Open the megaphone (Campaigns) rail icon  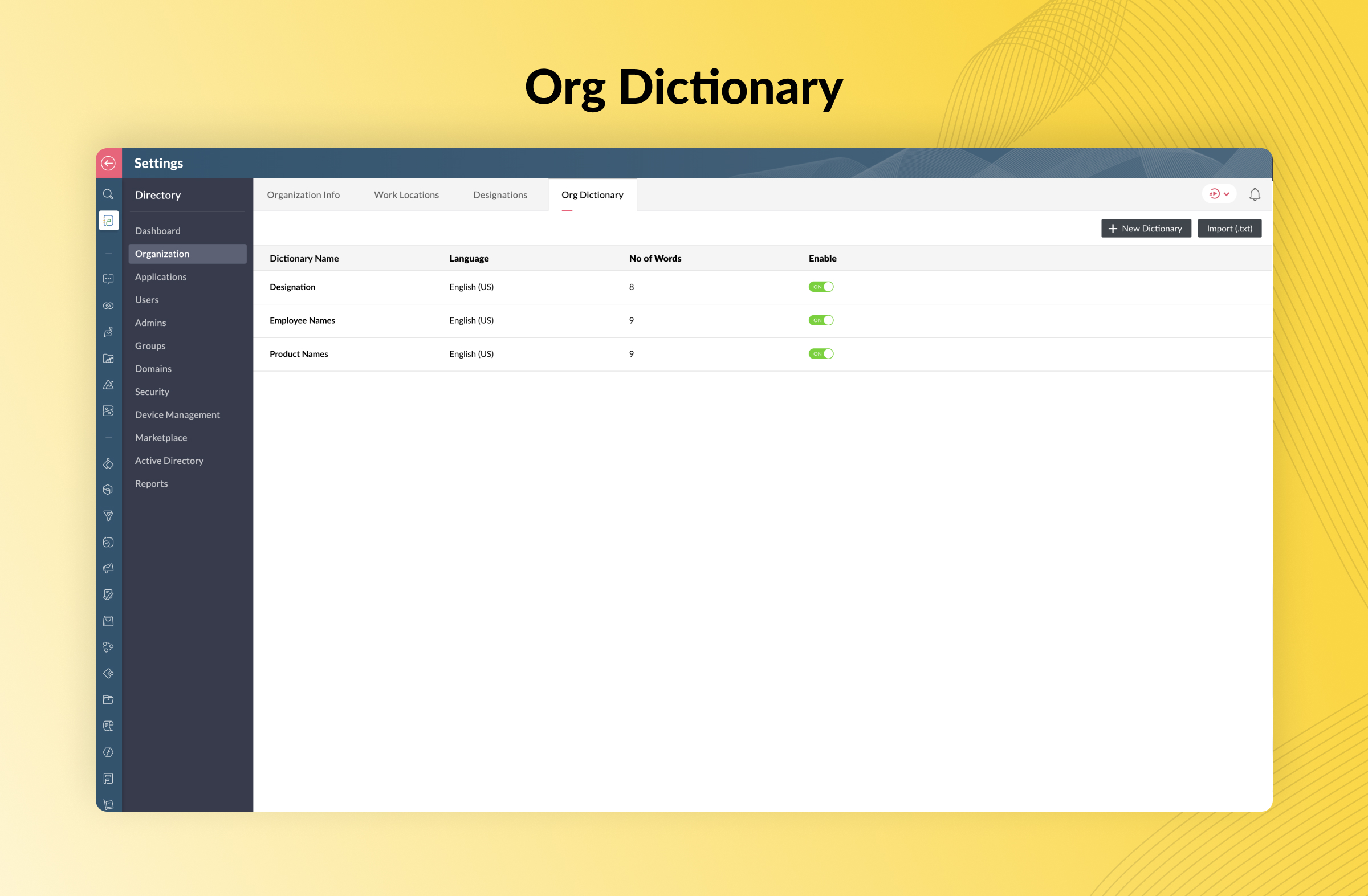(108, 568)
